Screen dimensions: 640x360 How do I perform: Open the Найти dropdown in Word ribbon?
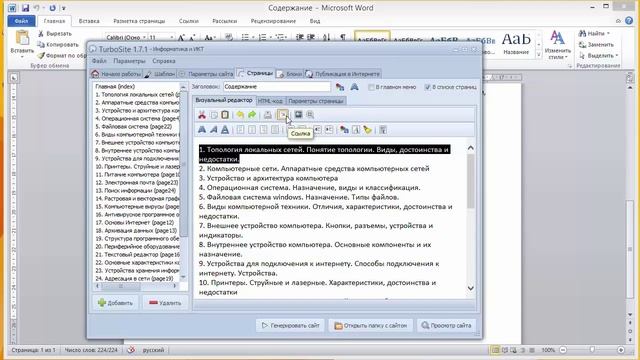608,33
